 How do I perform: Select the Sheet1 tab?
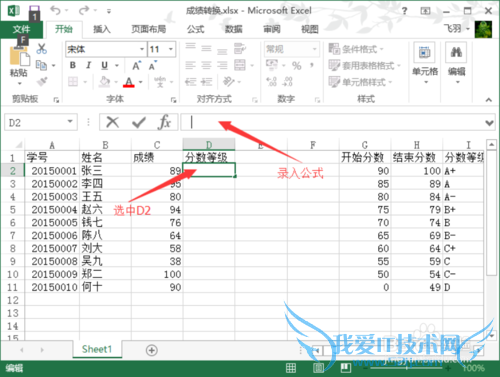(x=97, y=349)
